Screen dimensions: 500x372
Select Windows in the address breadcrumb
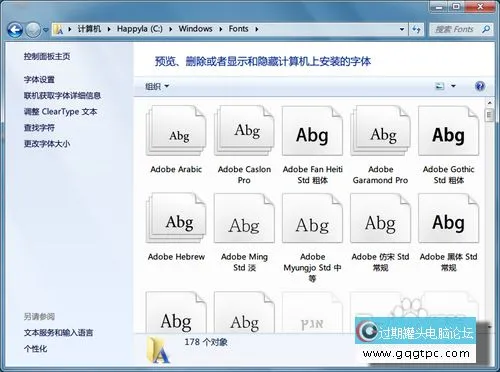tap(195, 29)
